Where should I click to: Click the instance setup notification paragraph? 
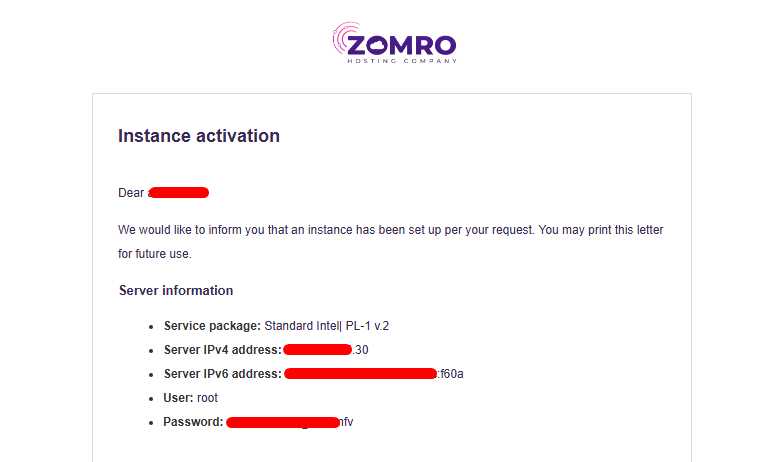390,242
